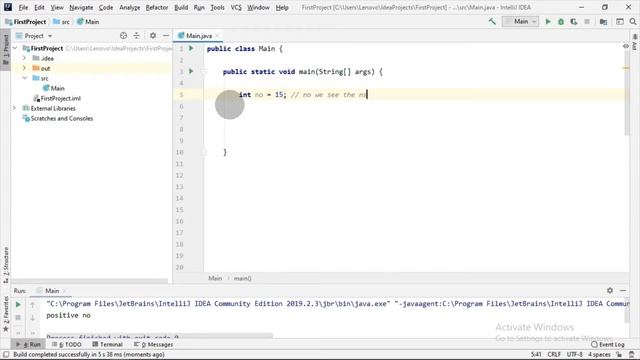Image resolution: width=640 pixels, height=360 pixels.
Task: Expand External Libraries node
Action: [x=15, y=108]
